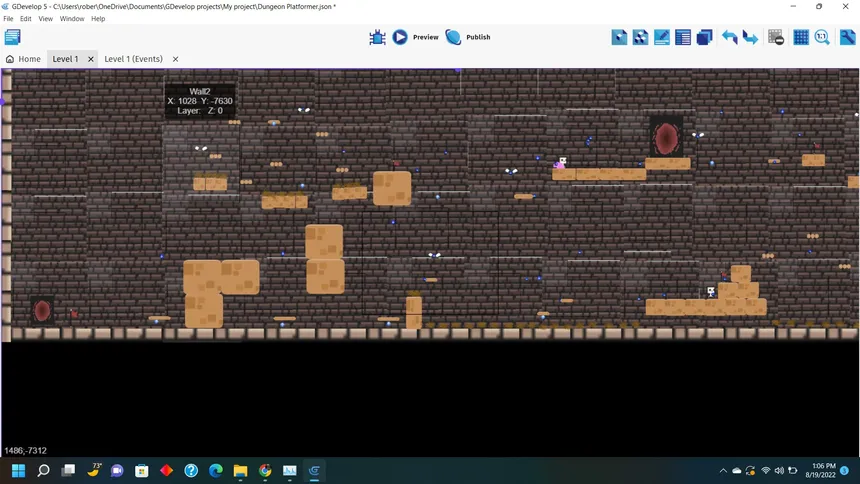The width and height of the screenshot is (860, 484).
Task: Switch to the Home tab
Action: [x=23, y=59]
